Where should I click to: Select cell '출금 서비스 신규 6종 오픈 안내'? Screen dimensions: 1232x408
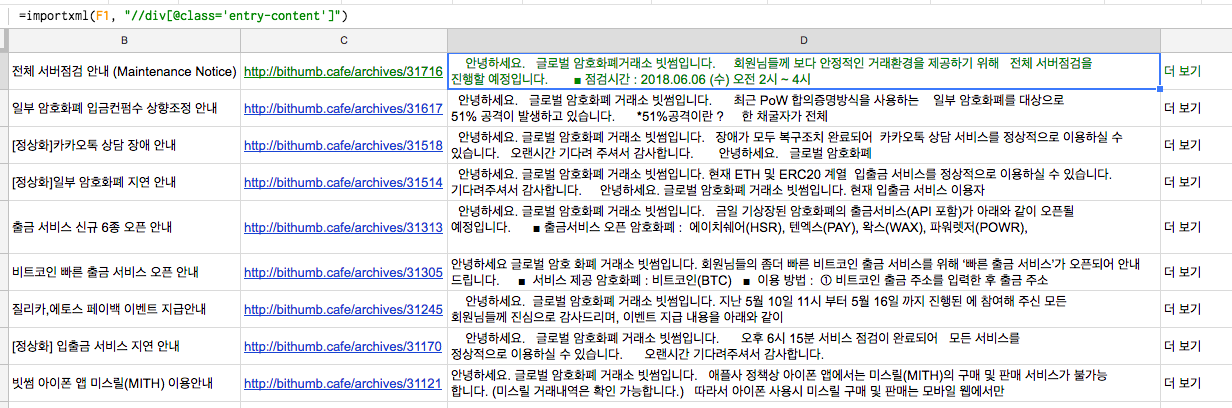(x=124, y=227)
